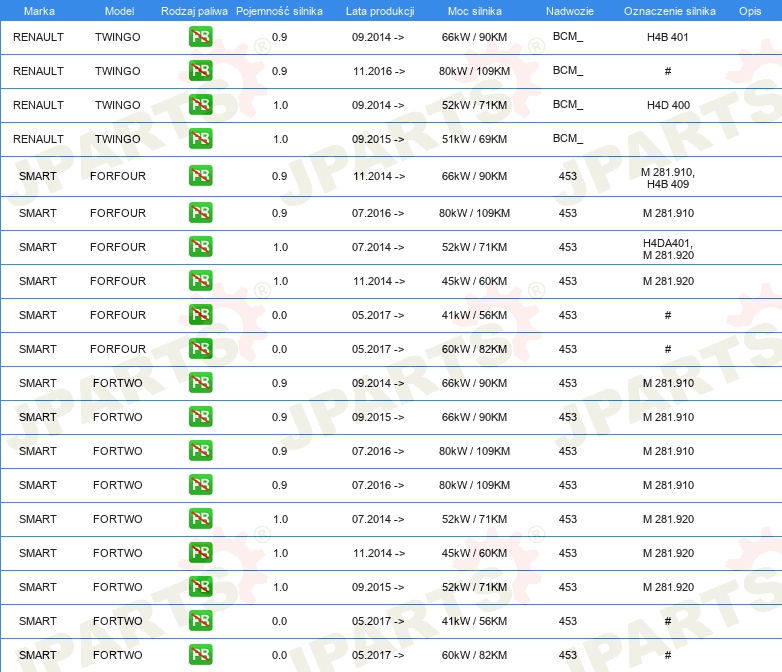The height and width of the screenshot is (672, 782).
Task: Click RENAULT in the H4B 401 row
Action: click(38, 37)
